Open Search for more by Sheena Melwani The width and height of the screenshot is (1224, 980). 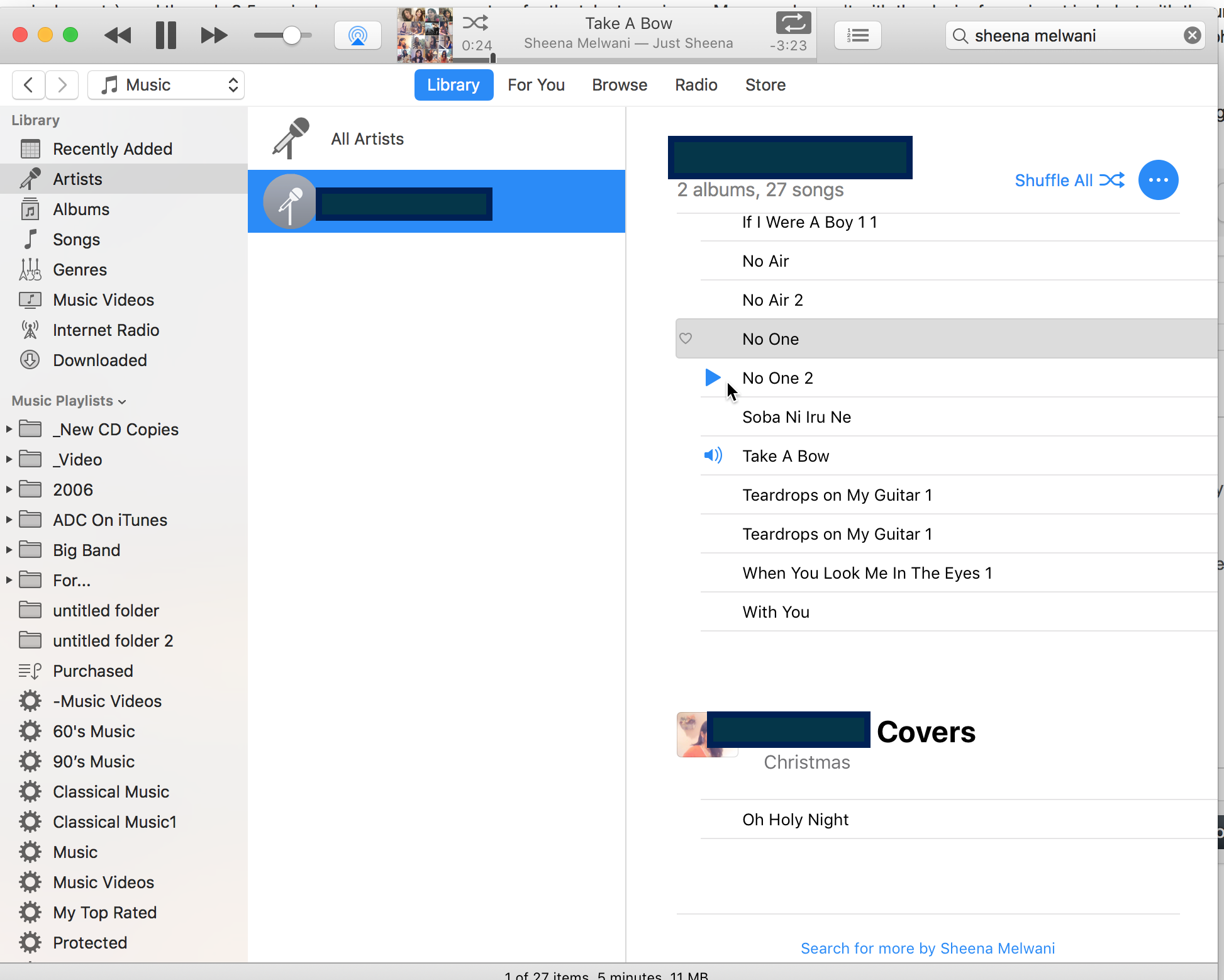click(927, 948)
